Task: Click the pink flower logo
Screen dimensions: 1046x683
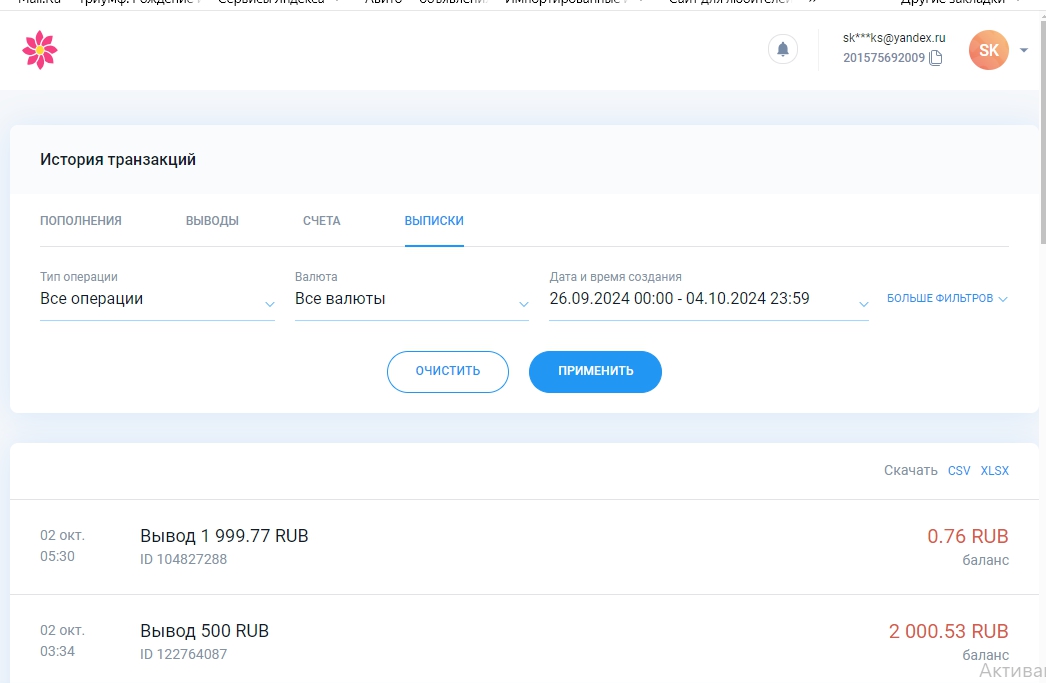Action: (40, 50)
